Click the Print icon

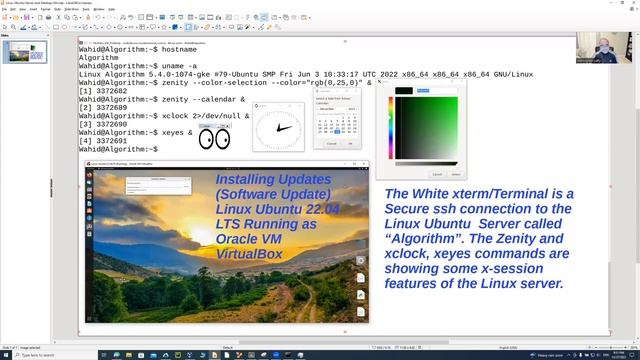click(x=49, y=18)
